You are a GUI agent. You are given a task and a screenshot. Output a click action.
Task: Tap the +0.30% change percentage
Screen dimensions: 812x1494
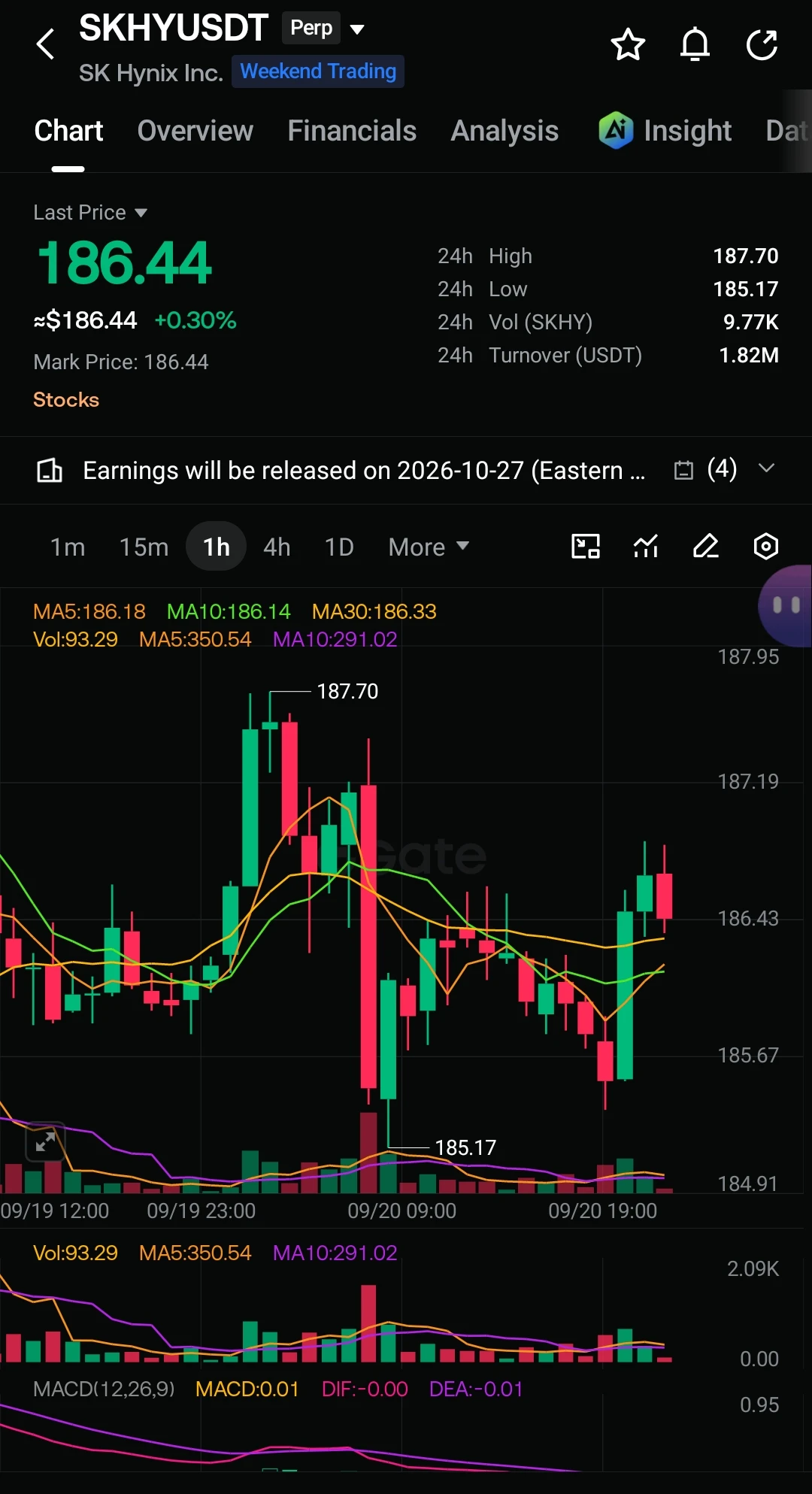point(195,320)
